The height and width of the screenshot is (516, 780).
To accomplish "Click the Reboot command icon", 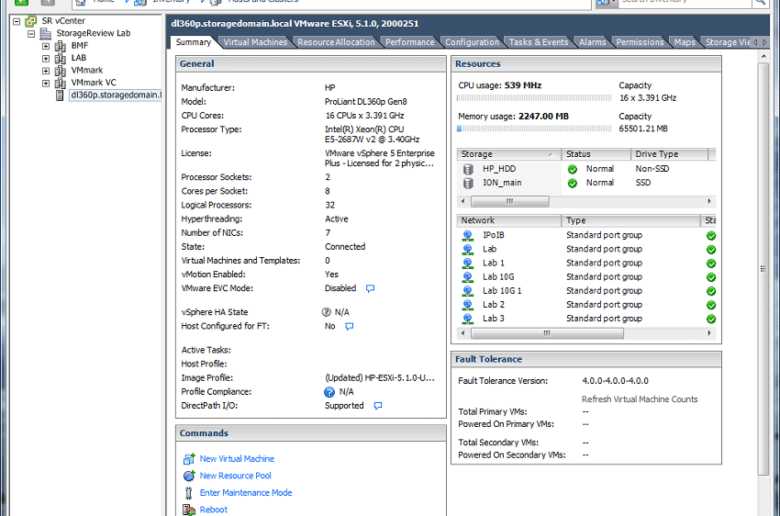I will (x=189, y=510).
